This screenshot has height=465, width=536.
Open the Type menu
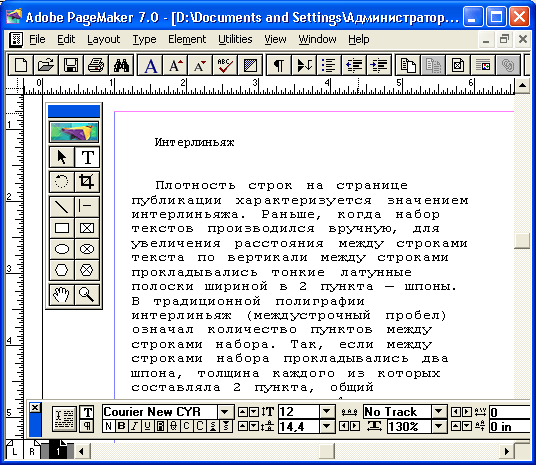[x=144, y=39]
